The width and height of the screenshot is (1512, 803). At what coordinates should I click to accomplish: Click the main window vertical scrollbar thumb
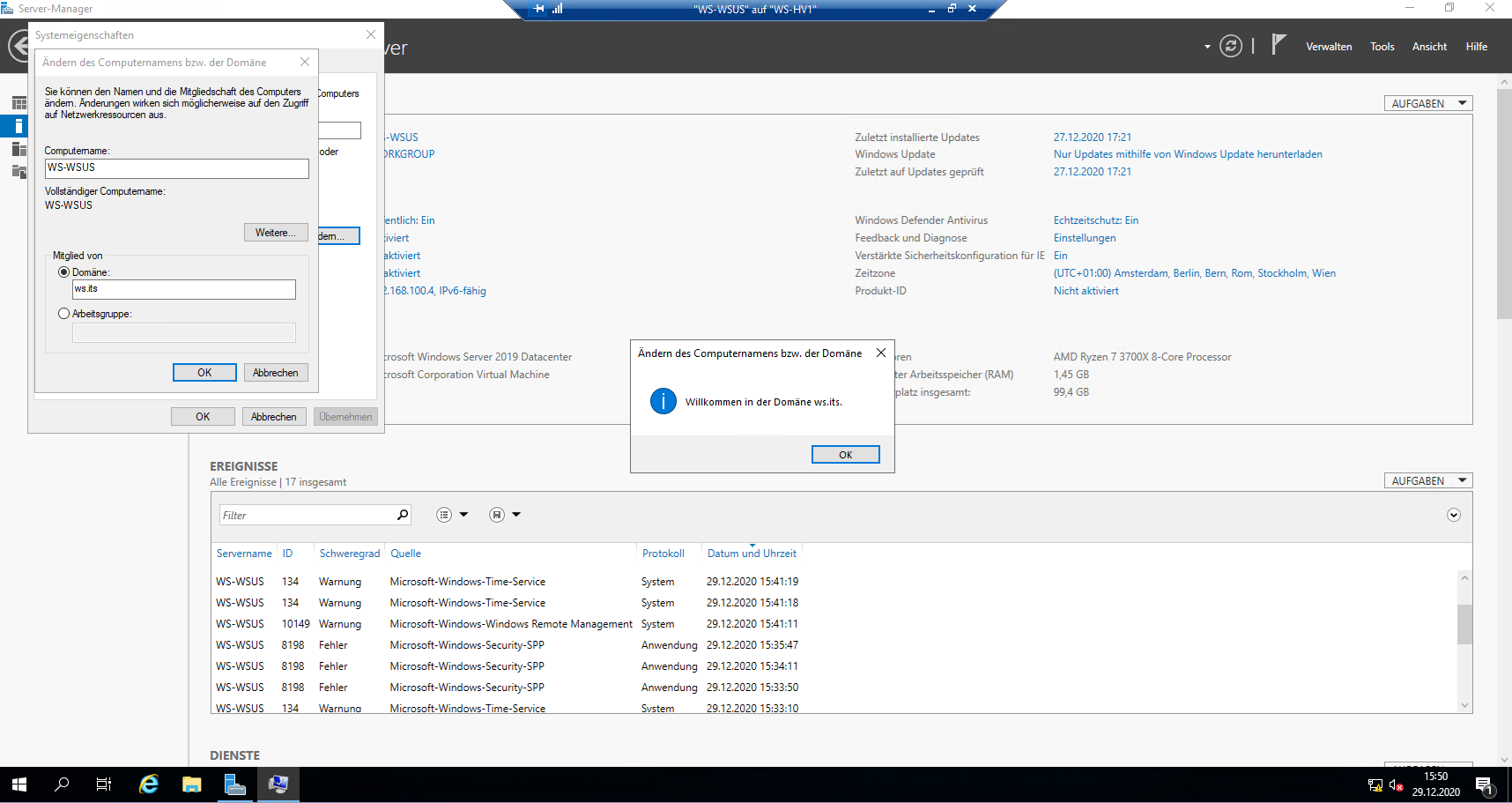(1504, 203)
